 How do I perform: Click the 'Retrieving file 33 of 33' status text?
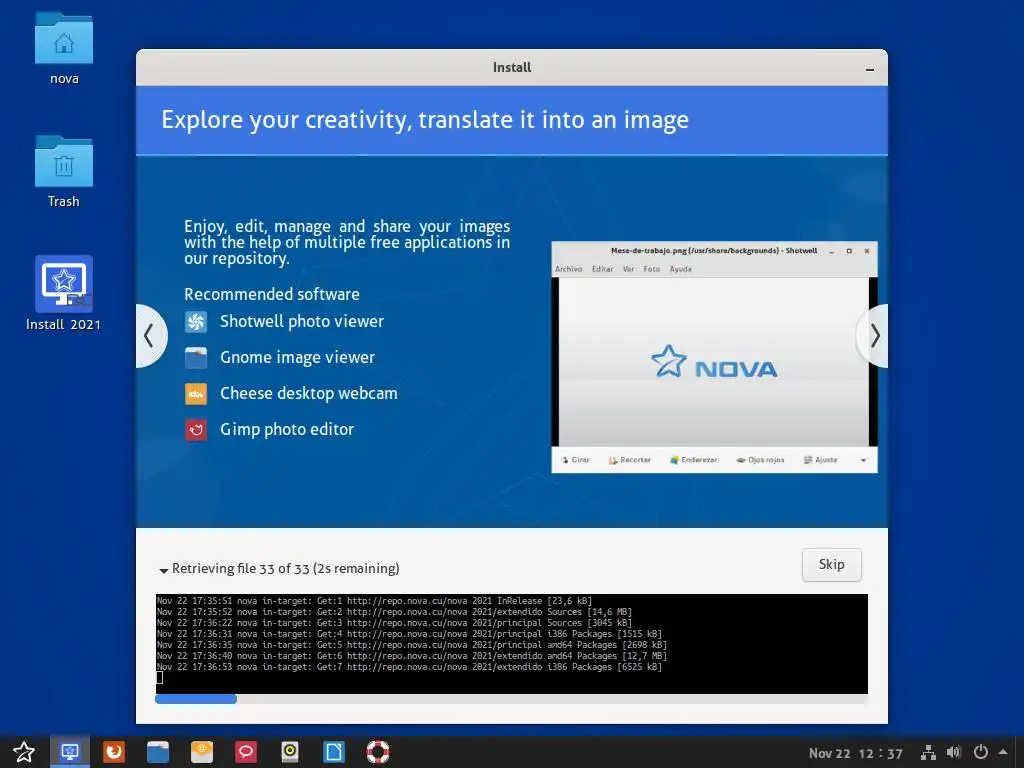coord(285,568)
